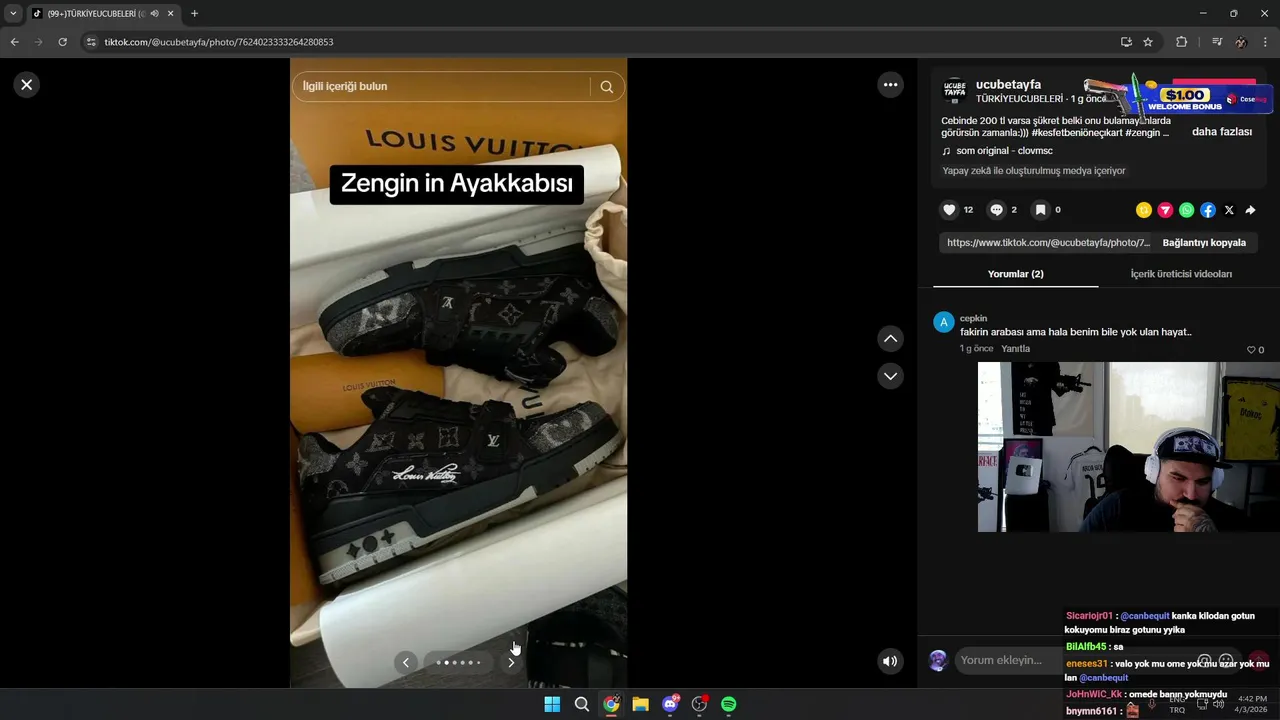Open Chrome profile avatar
Image resolution: width=1280 pixels, height=720 pixels.
[x=1241, y=42]
